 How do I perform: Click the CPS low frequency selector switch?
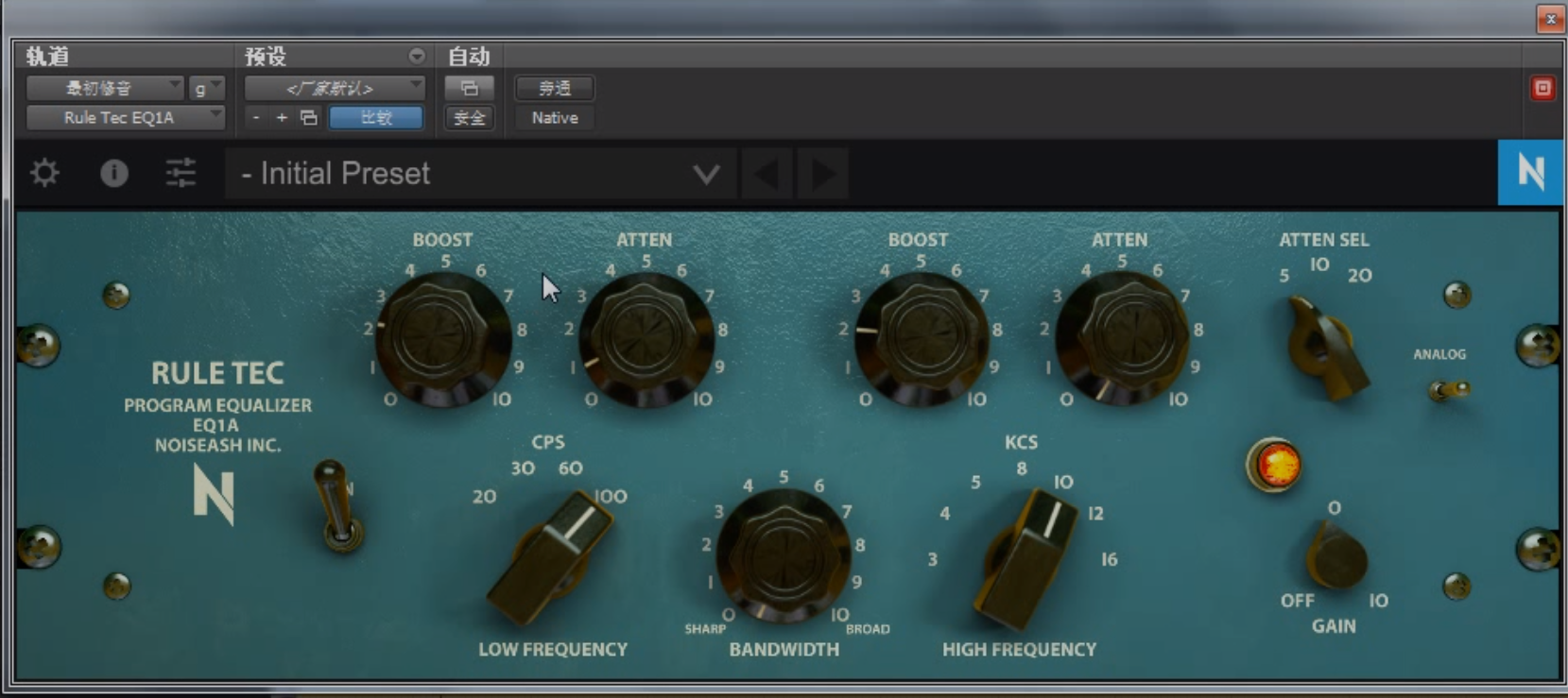tap(551, 559)
